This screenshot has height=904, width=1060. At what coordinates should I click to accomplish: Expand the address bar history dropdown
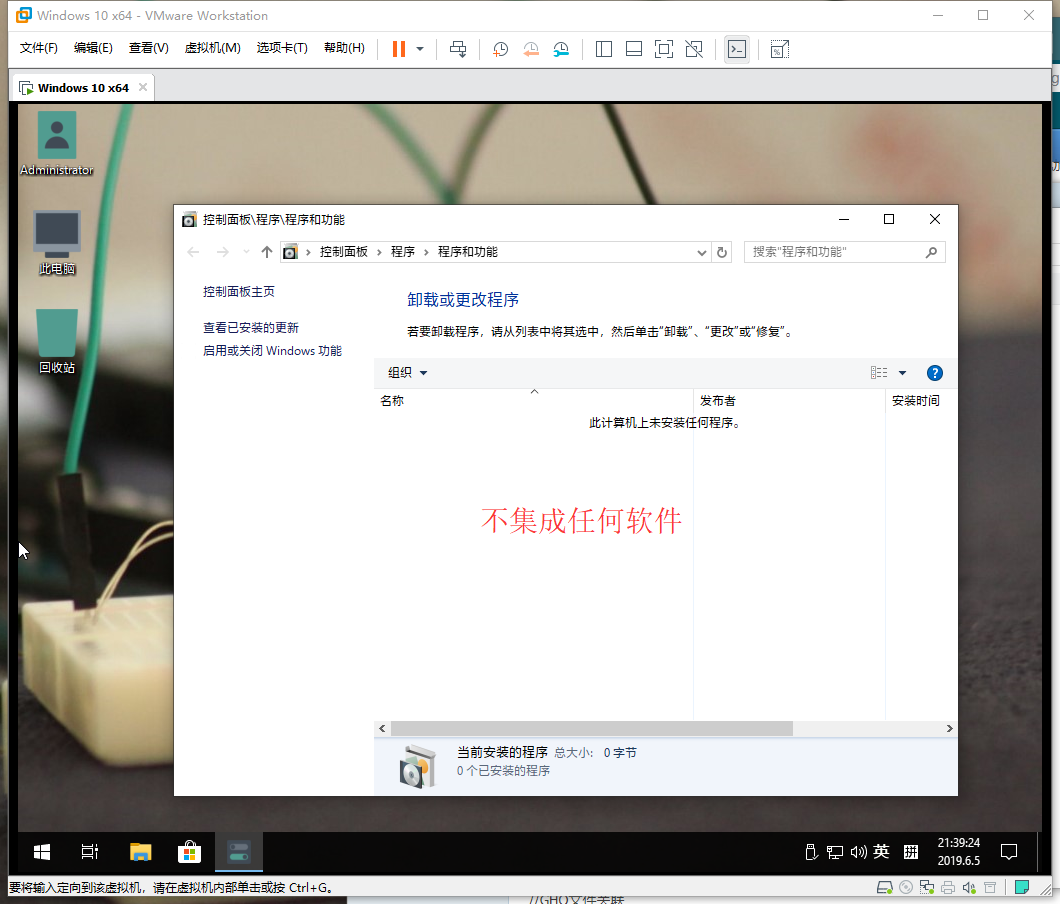(x=702, y=252)
